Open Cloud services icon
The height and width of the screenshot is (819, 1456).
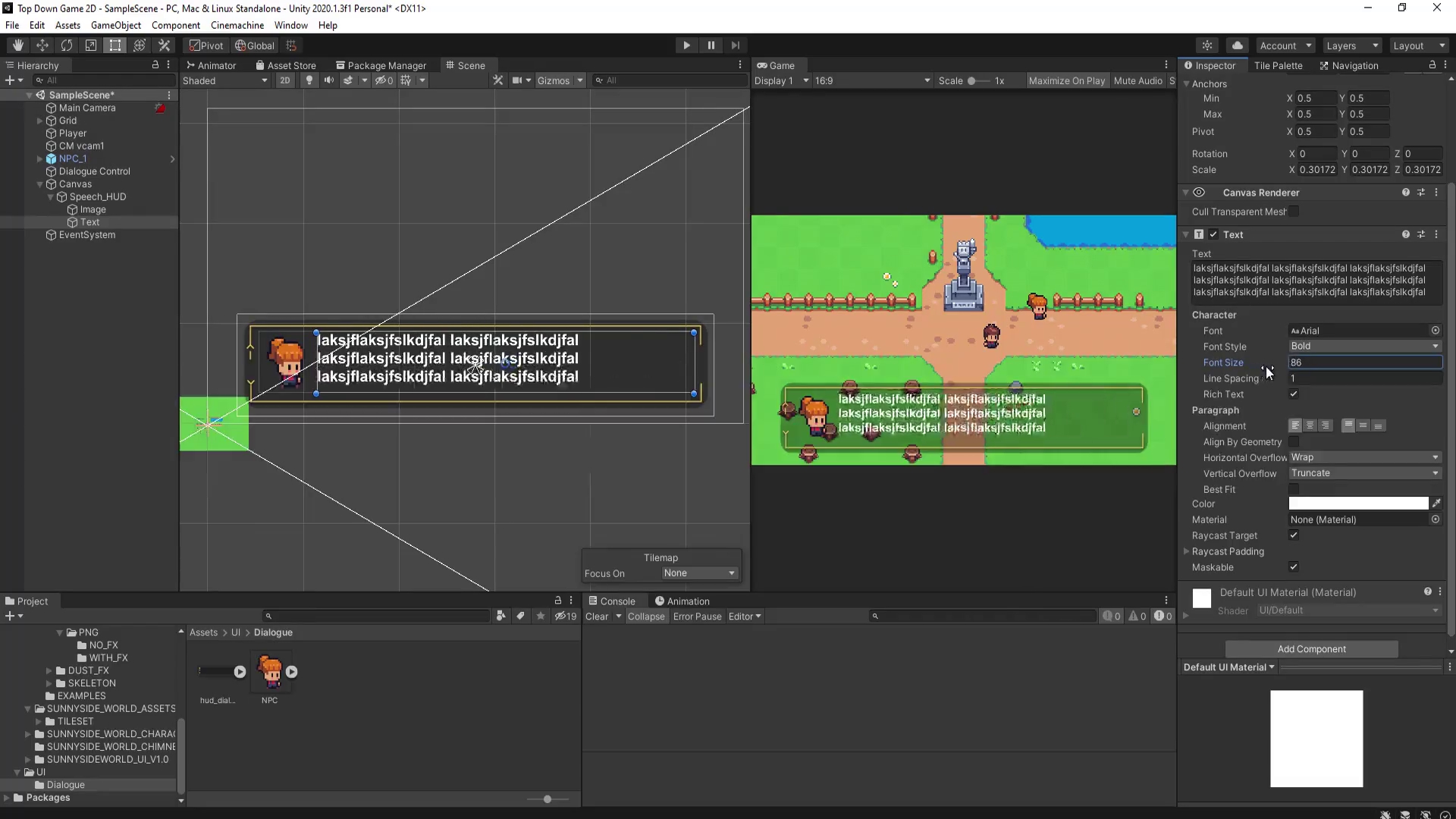tap(1237, 45)
